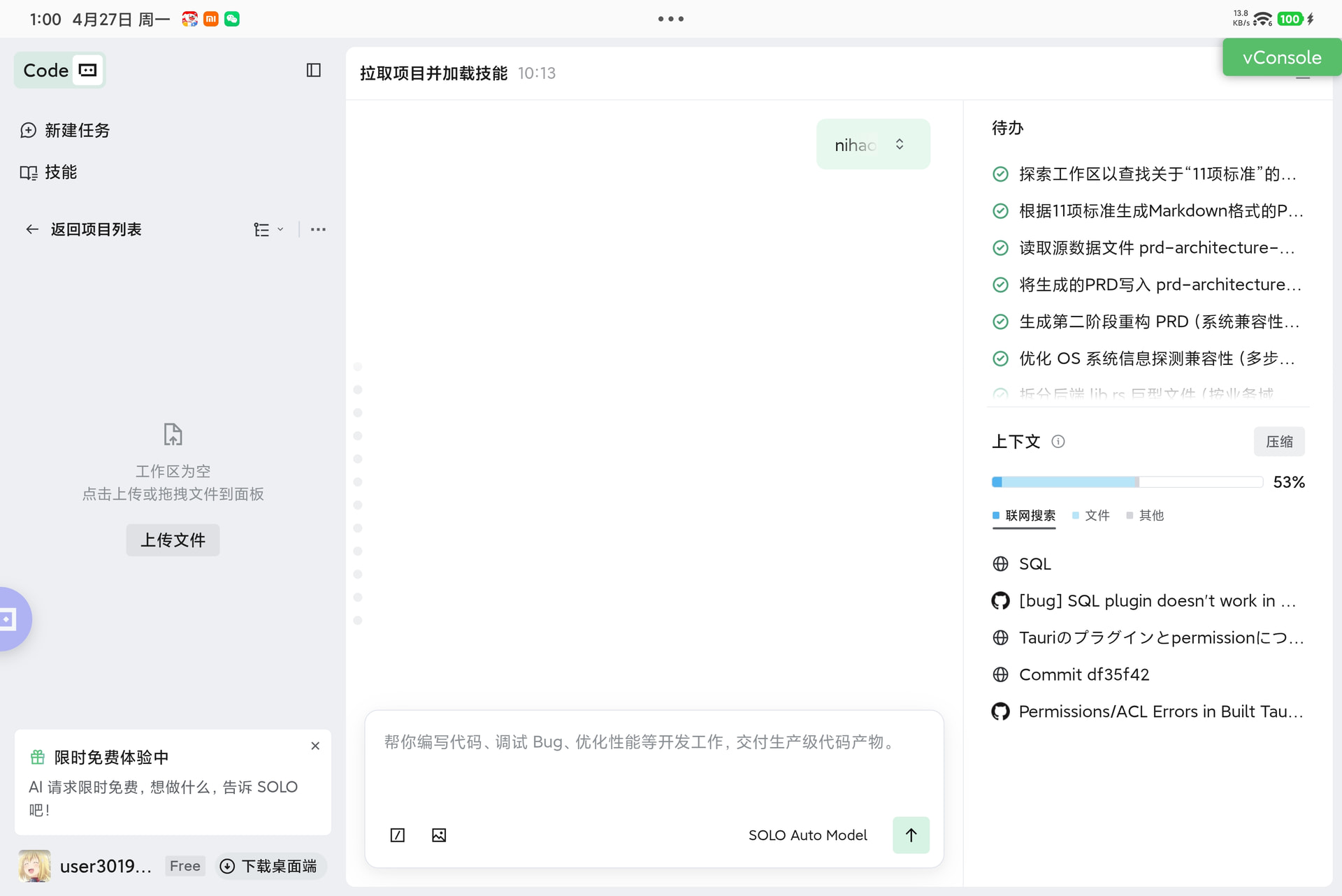This screenshot has width=1342, height=896.
Task: Toggle the 读取源数据文件 todo check
Action: [1000, 248]
